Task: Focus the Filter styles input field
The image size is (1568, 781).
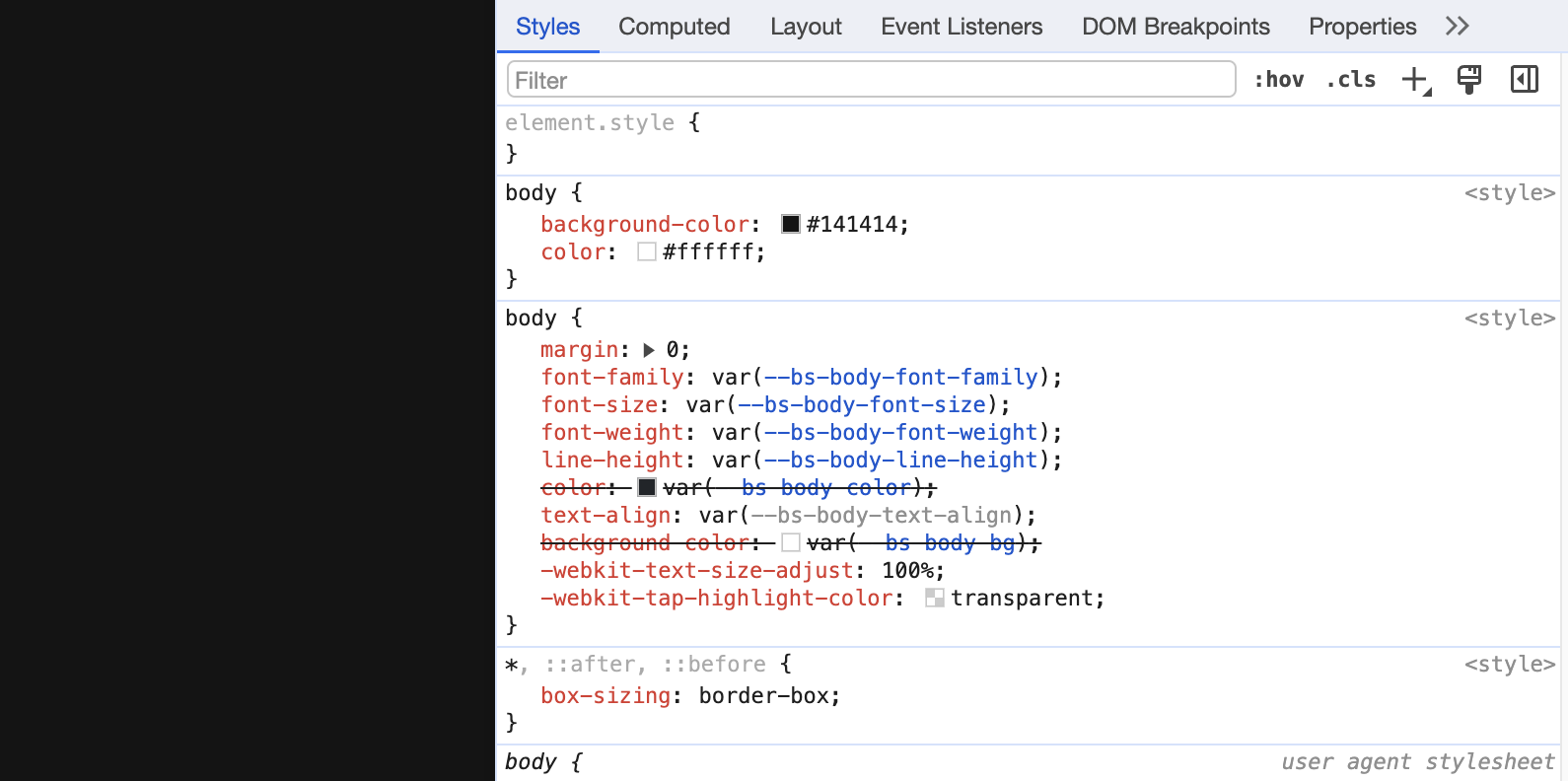Action: [x=872, y=80]
